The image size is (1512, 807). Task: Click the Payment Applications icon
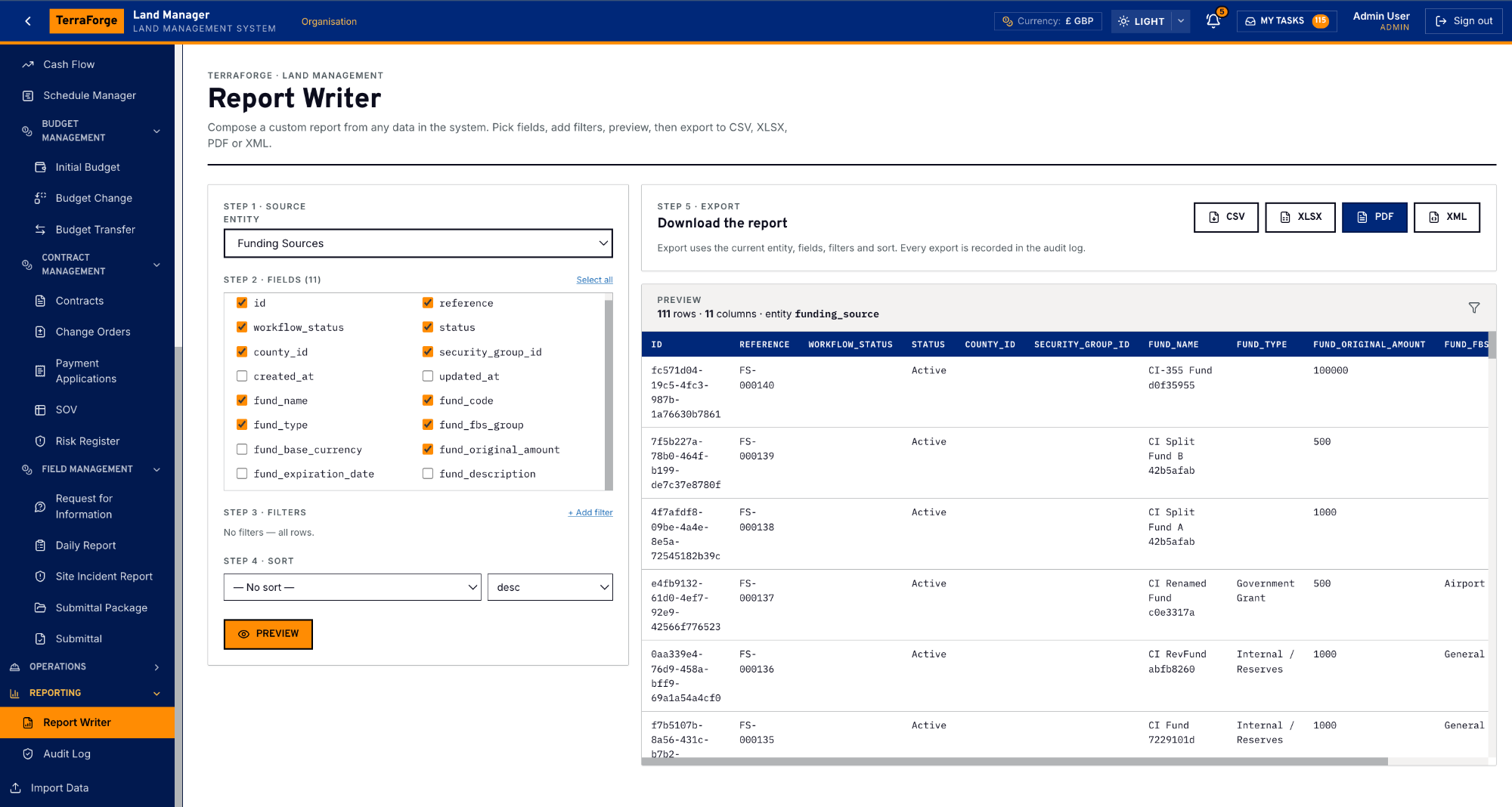pyautogui.click(x=40, y=371)
